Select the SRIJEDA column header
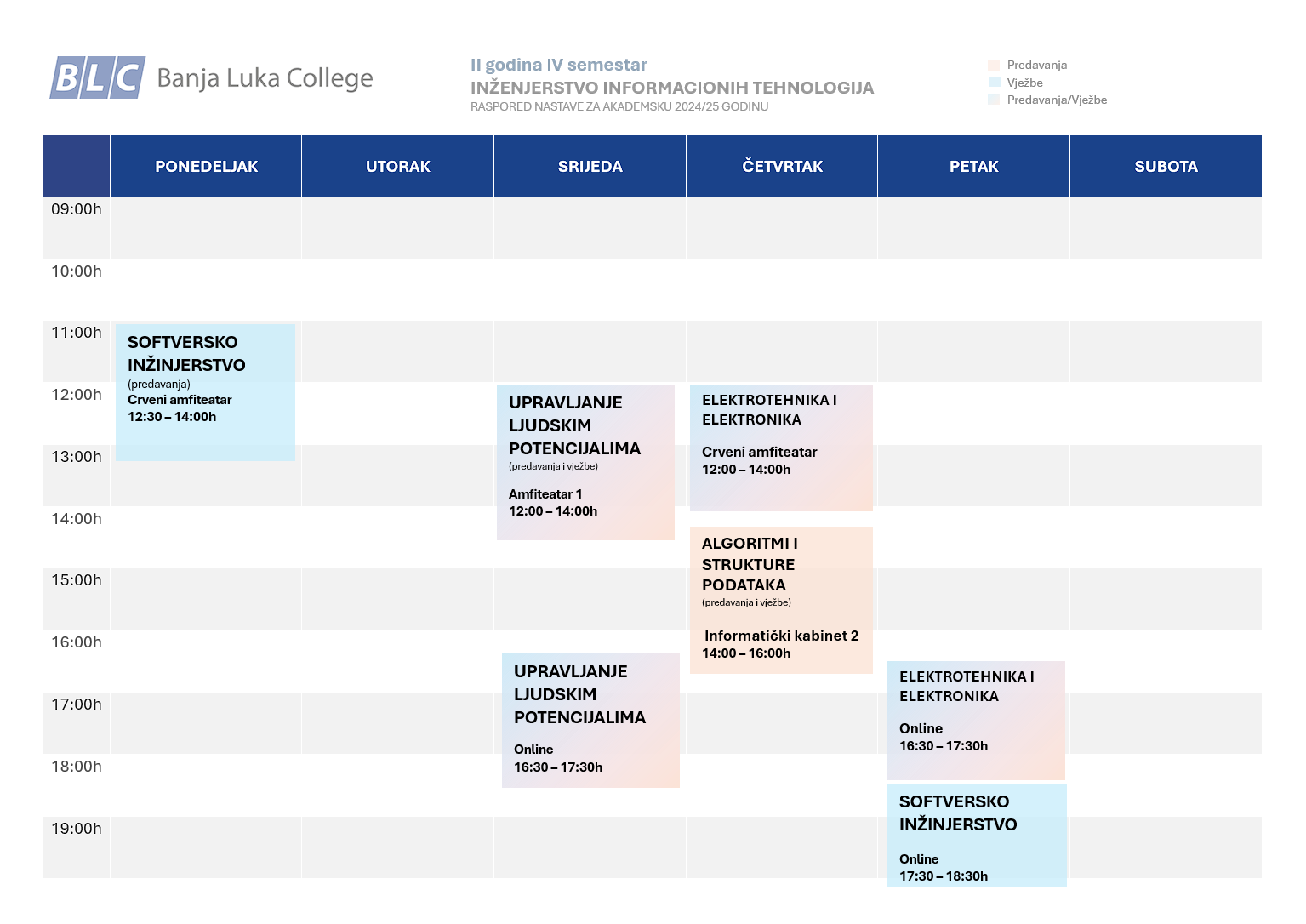1306x924 pixels. [x=590, y=166]
